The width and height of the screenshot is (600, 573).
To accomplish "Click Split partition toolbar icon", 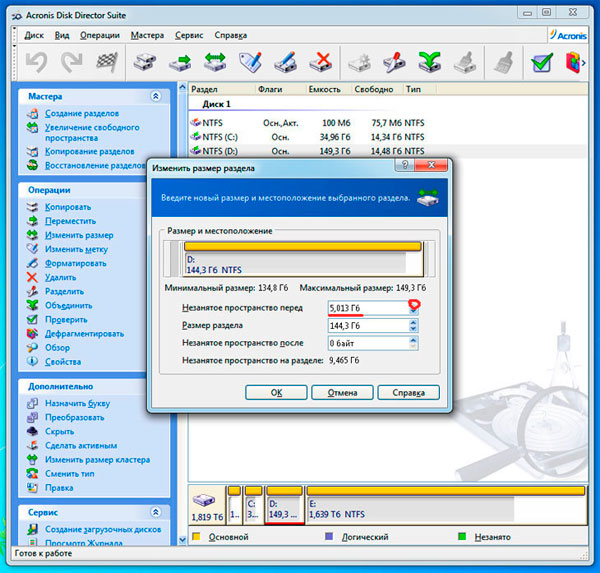I will tap(394, 62).
